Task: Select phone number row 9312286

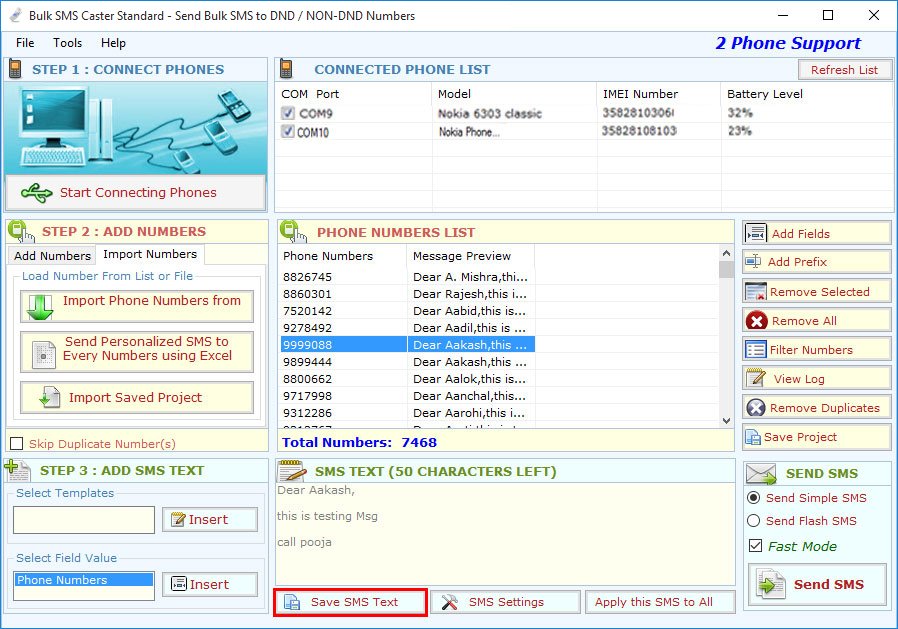Action: click(x=407, y=413)
